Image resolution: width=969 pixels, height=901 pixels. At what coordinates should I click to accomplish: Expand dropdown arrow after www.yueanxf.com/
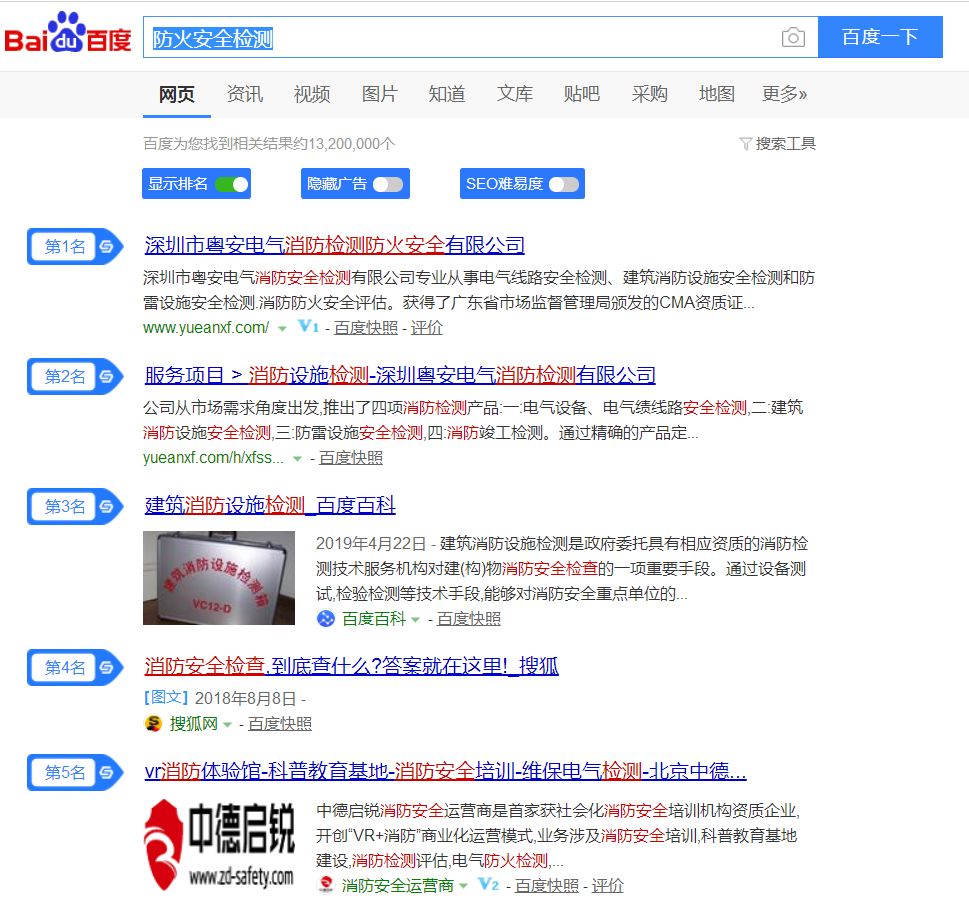[x=282, y=329]
